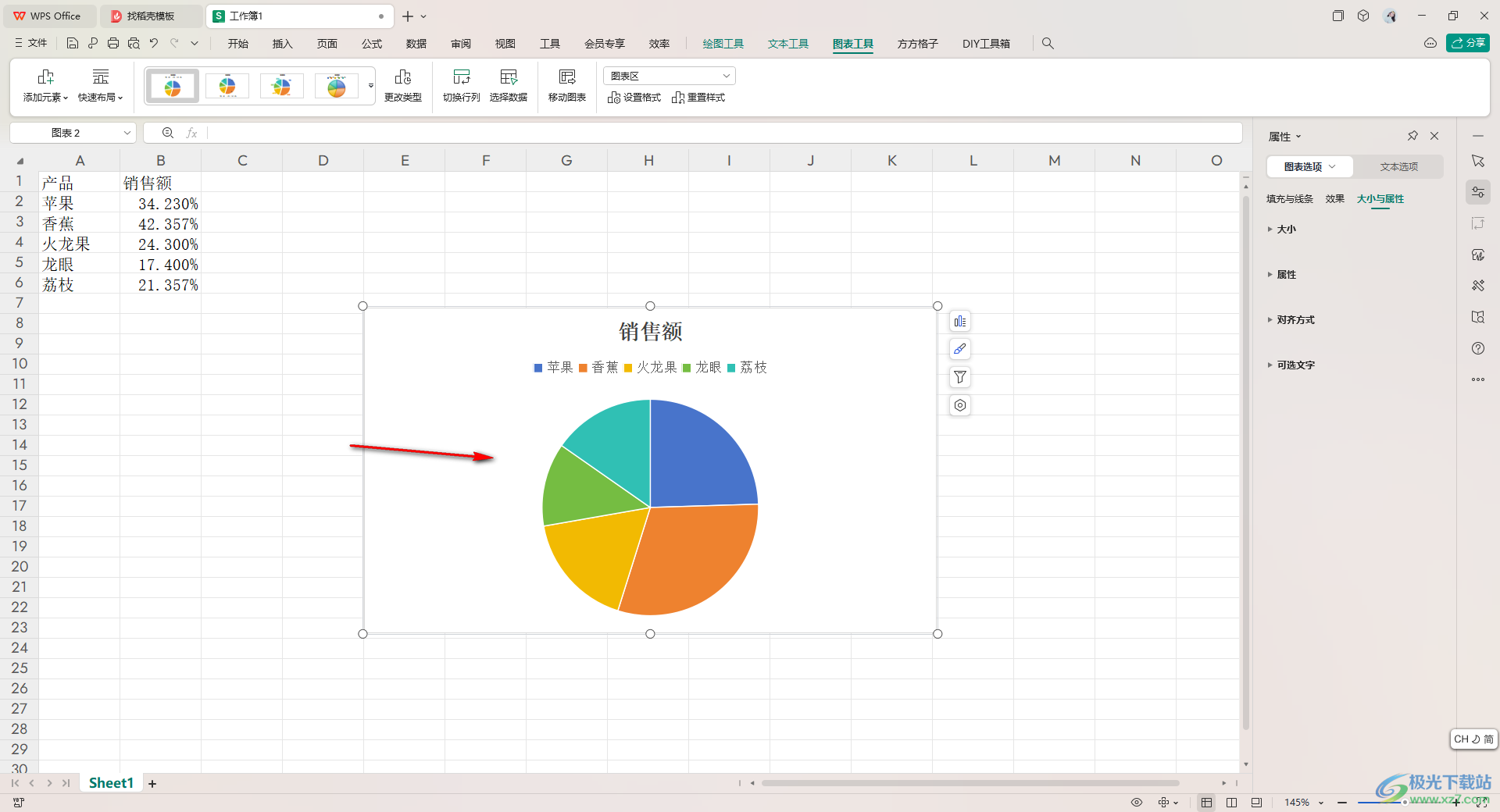
Task: Select the fourth pie chart style thumbnail
Action: pyautogui.click(x=337, y=85)
